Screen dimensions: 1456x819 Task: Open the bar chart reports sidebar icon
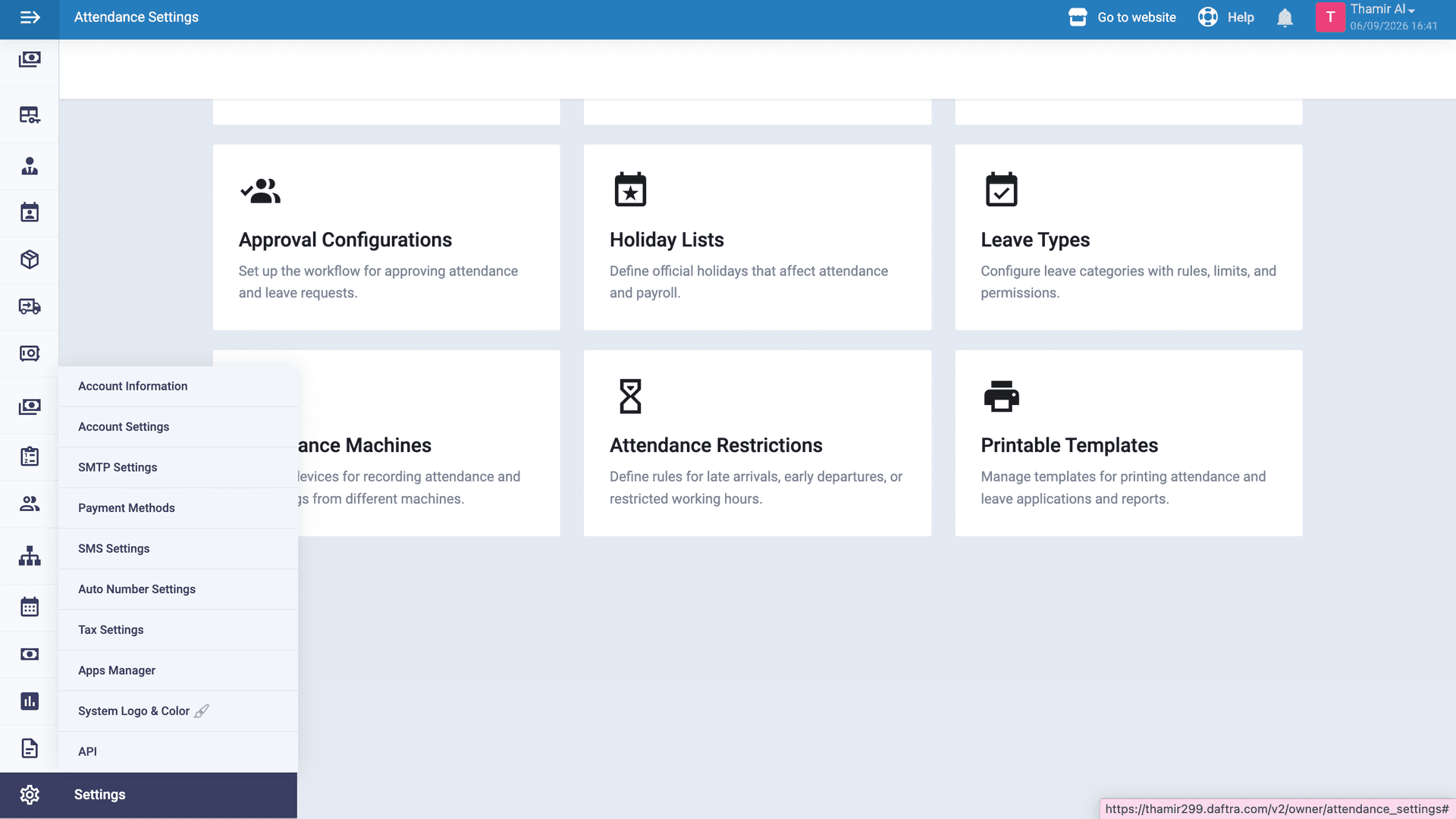(x=30, y=701)
